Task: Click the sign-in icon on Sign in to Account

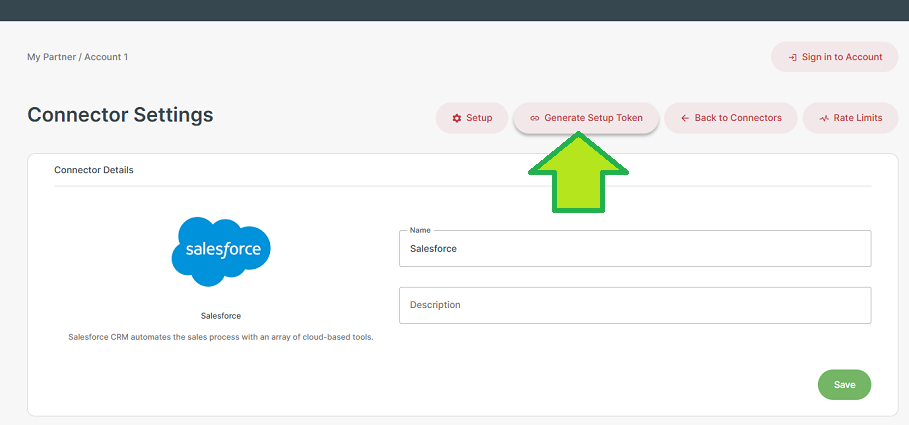Action: (x=792, y=57)
